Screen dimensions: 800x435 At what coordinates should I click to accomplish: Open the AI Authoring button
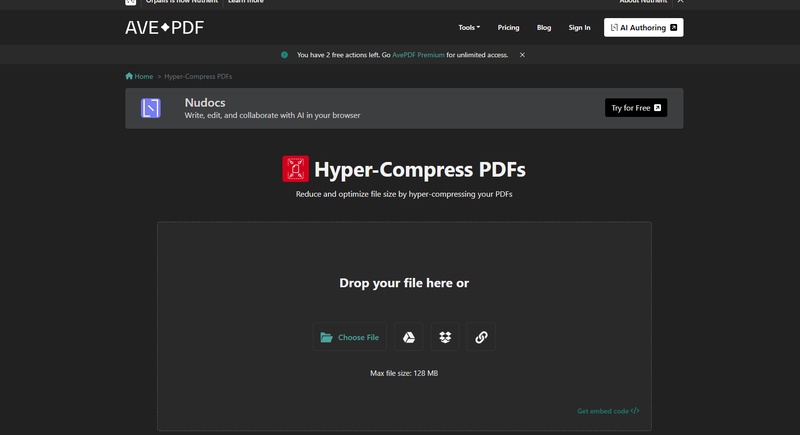click(x=643, y=28)
